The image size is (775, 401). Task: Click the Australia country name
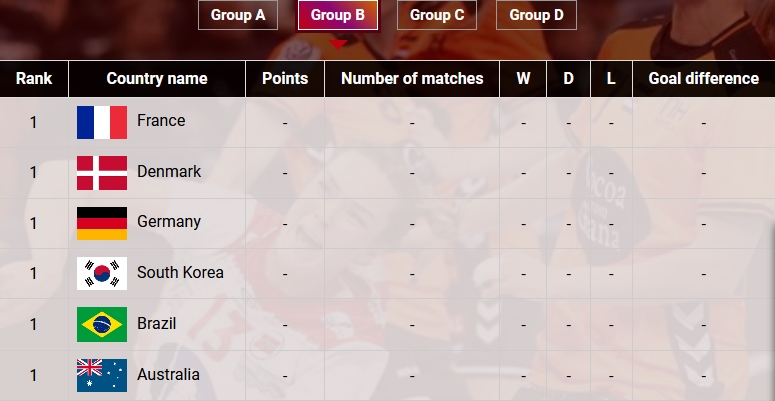(168, 375)
